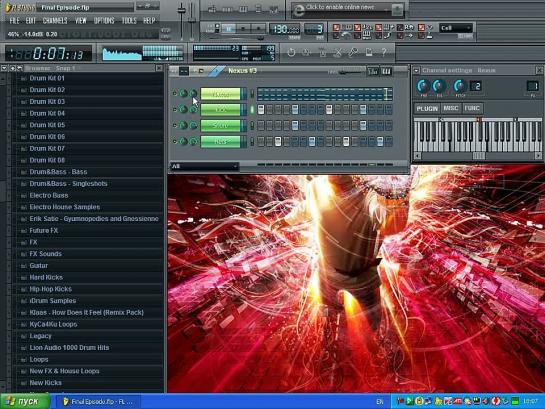This screenshot has height=409, width=545.
Task: Open the TOOLS menu
Action: click(129, 21)
